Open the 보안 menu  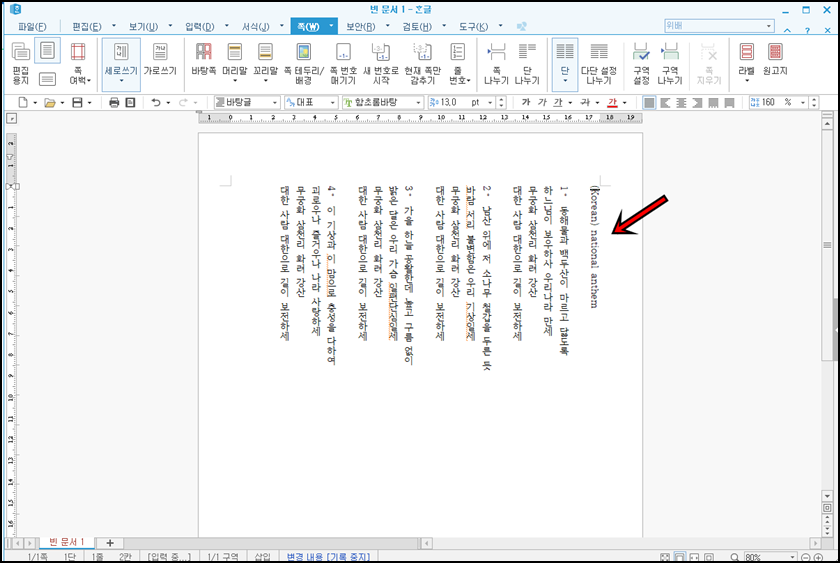[361, 27]
